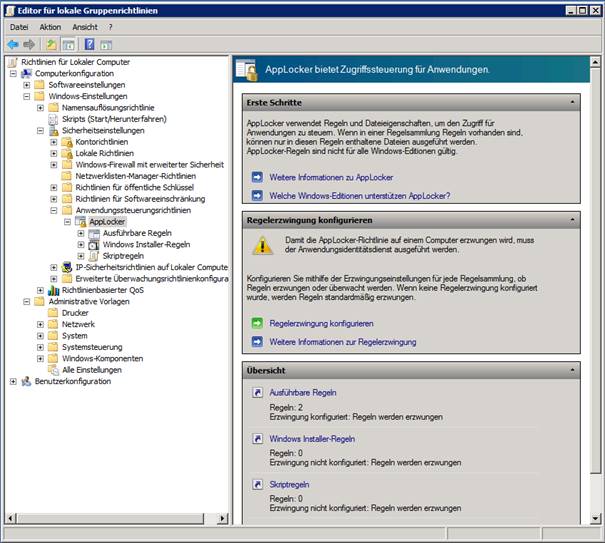Toggle the action pane toolbar icon
Image resolution: width=605 pixels, height=543 pixels.
click(106, 44)
